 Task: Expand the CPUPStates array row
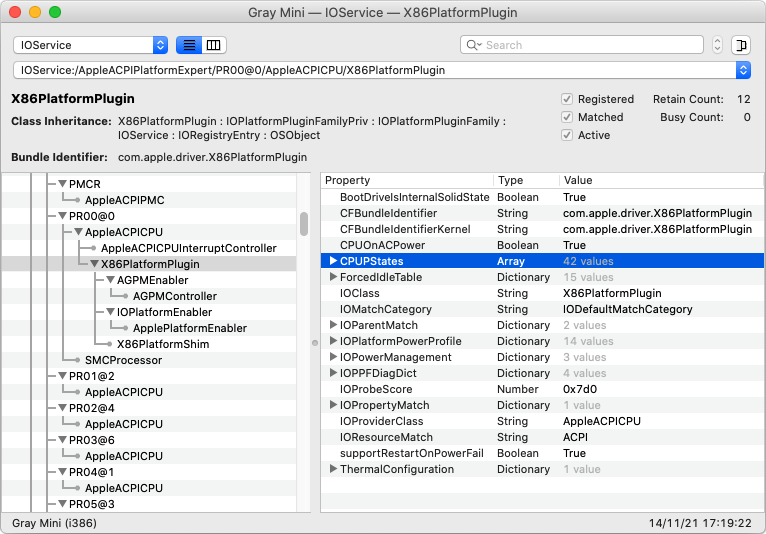(x=333, y=261)
